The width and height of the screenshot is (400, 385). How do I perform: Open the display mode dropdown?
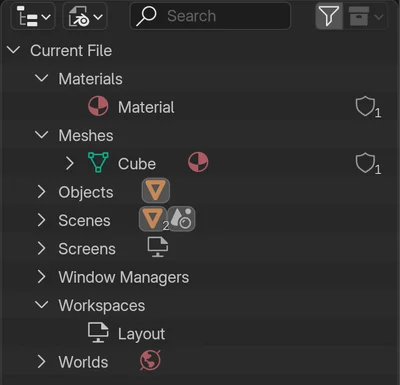(x=85, y=16)
